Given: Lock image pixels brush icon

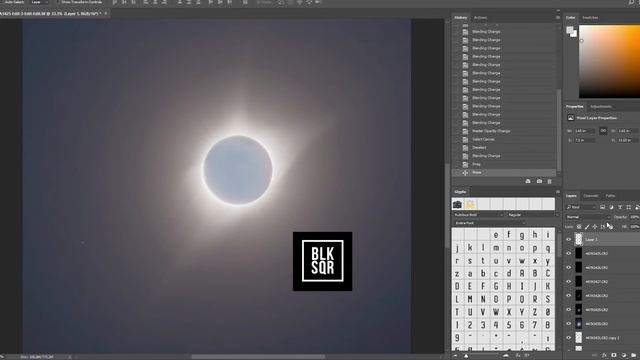Looking at the screenshot, I should click(587, 227).
